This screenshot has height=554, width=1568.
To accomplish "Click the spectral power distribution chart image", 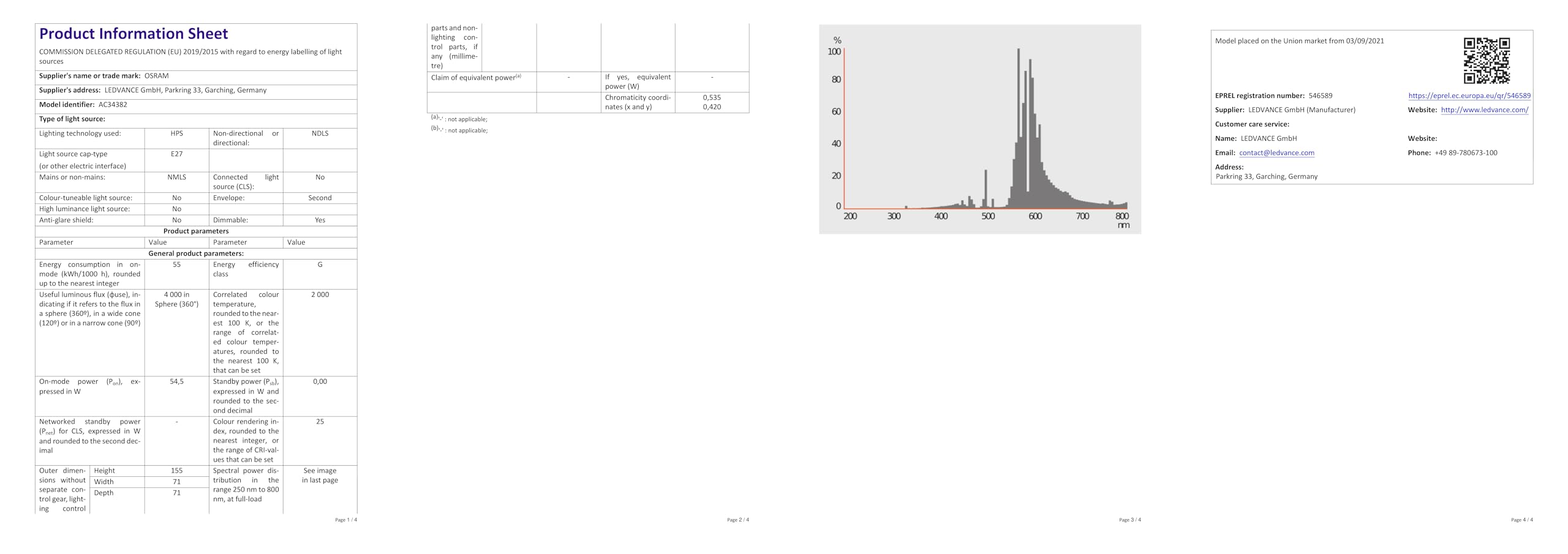I will click(x=979, y=129).
